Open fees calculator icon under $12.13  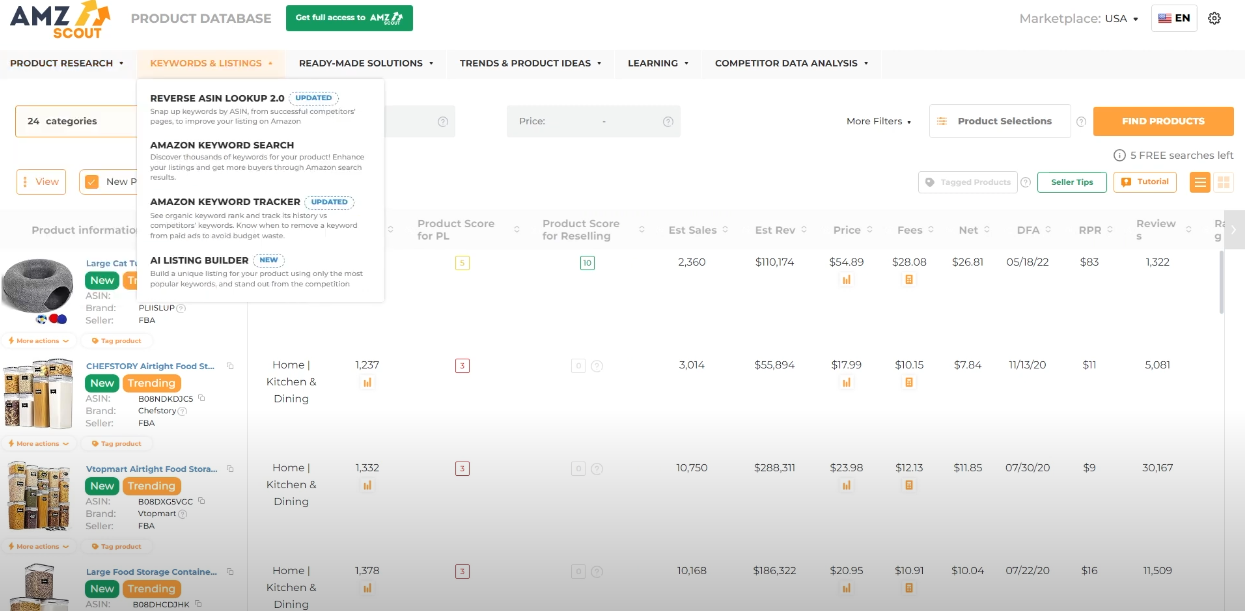point(909,485)
